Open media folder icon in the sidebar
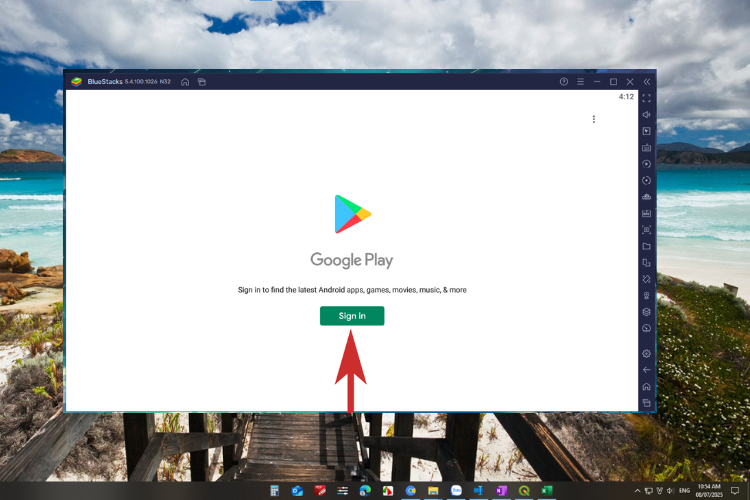Viewport: 750px width, 500px height. [x=647, y=246]
